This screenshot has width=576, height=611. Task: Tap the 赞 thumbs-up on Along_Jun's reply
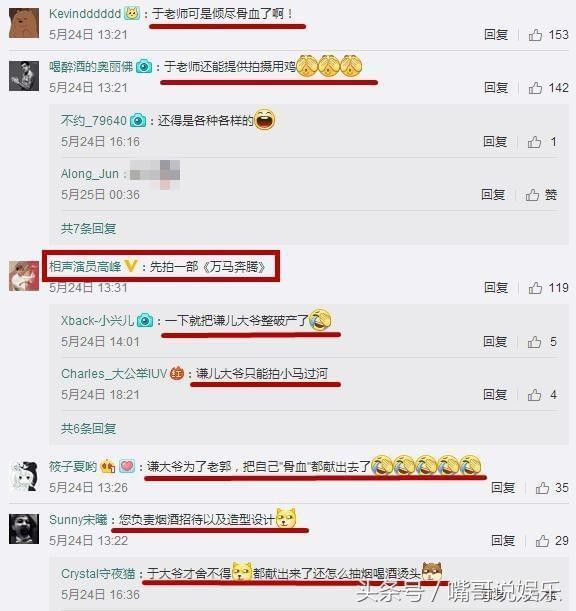pos(532,195)
